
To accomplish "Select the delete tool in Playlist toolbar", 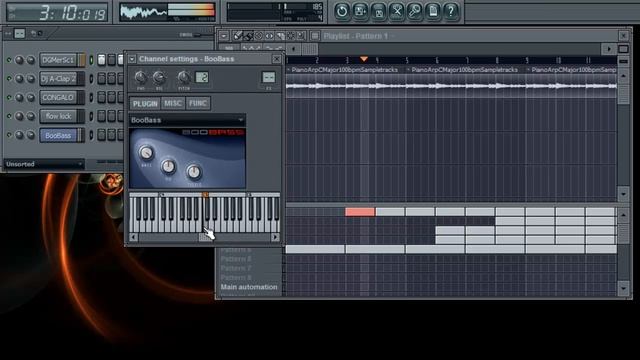I will pos(259,36).
